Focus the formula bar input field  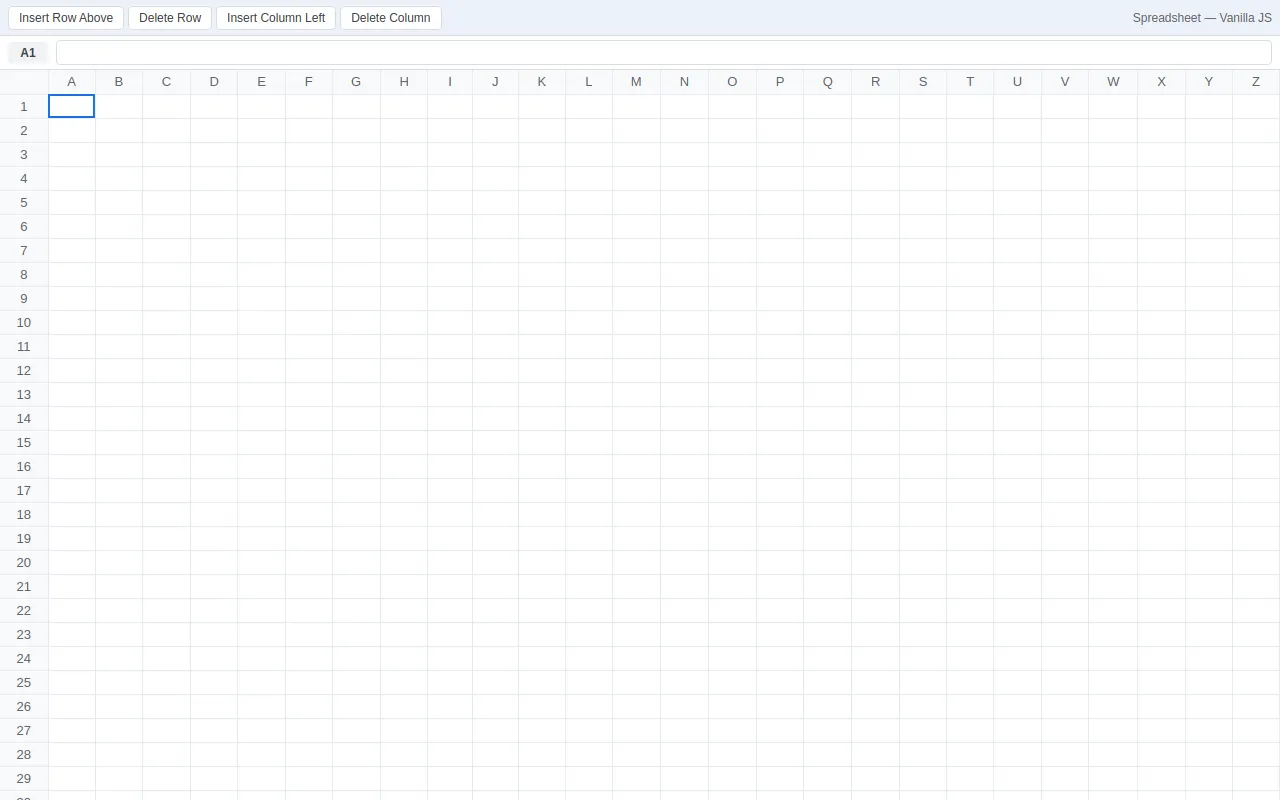[664, 53]
